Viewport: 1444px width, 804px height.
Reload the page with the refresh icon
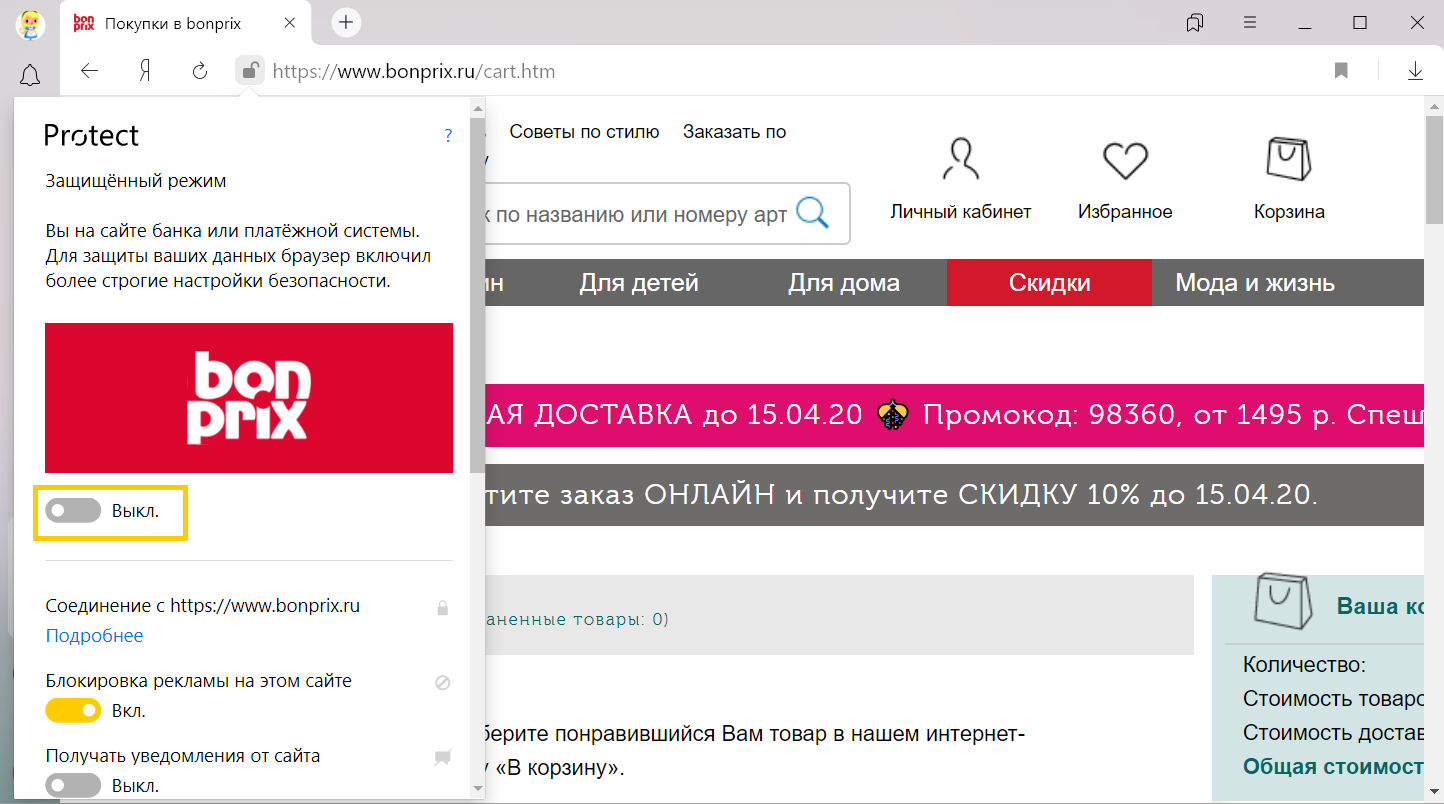click(199, 71)
